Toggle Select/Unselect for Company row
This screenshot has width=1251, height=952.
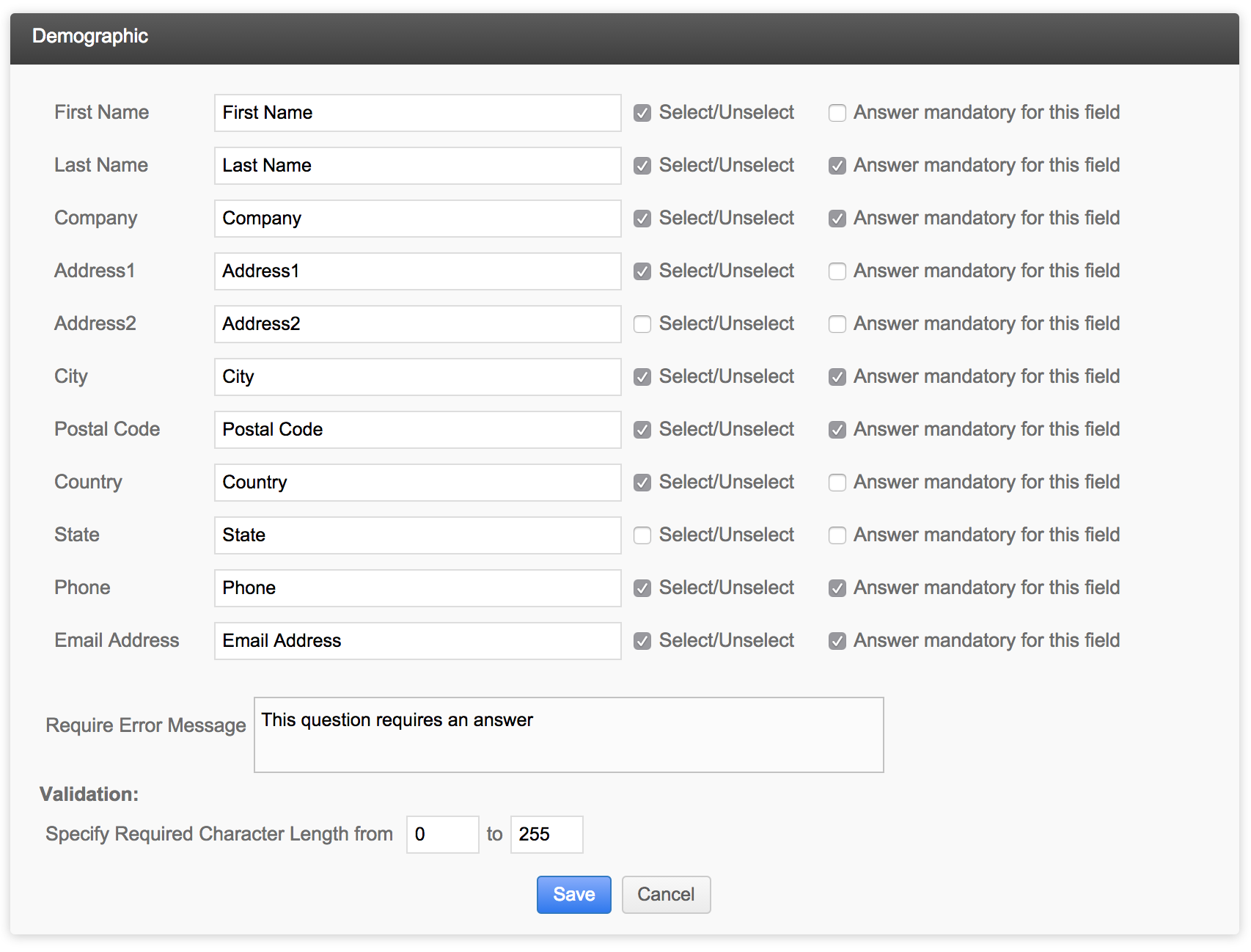[642, 219]
